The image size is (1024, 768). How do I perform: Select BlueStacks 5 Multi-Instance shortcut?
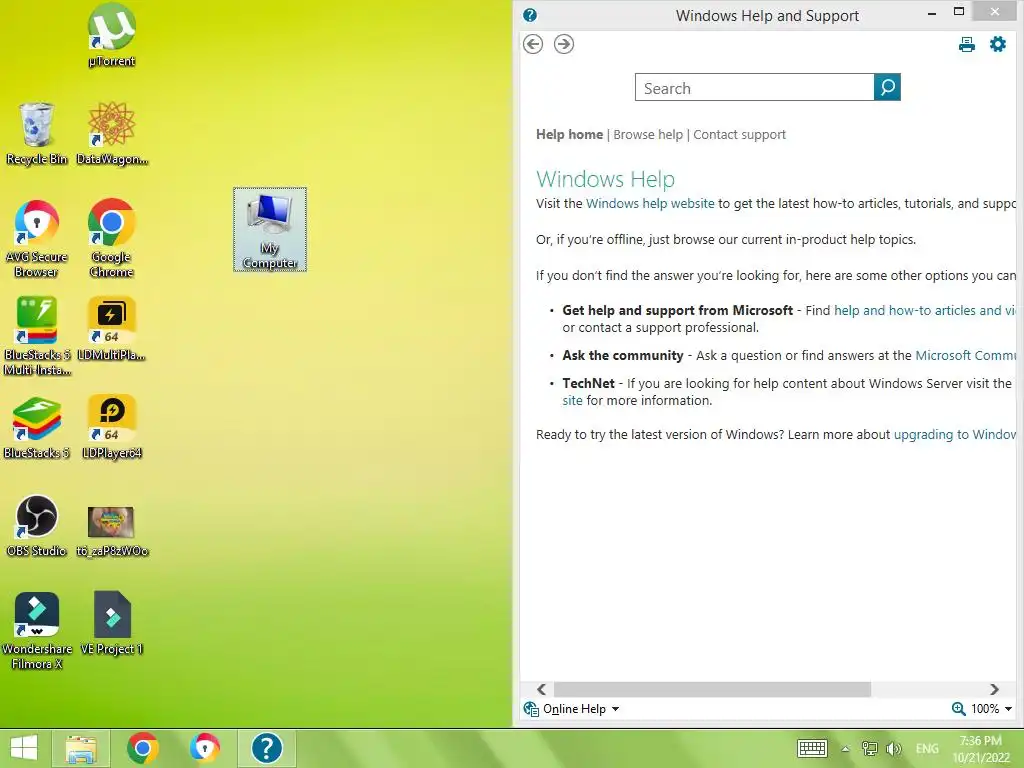click(37, 336)
